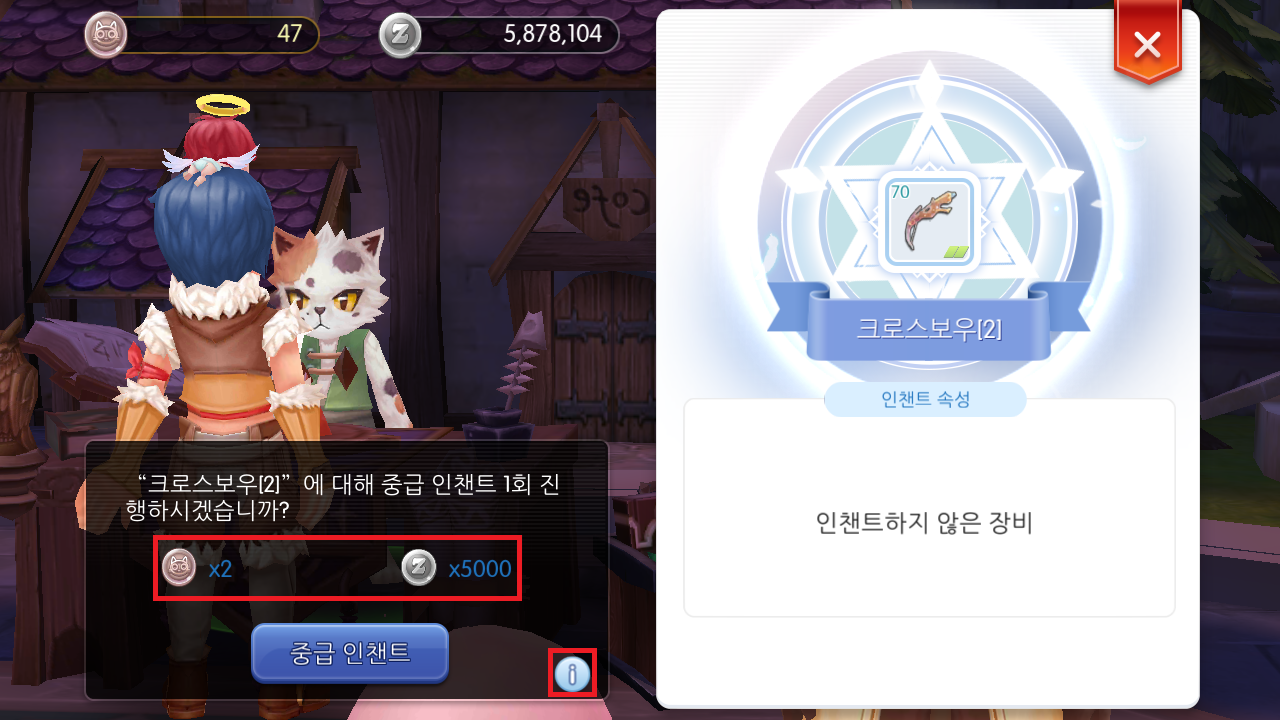Click the x2 cat coin cost text
The height and width of the screenshot is (720, 1280).
point(220,569)
